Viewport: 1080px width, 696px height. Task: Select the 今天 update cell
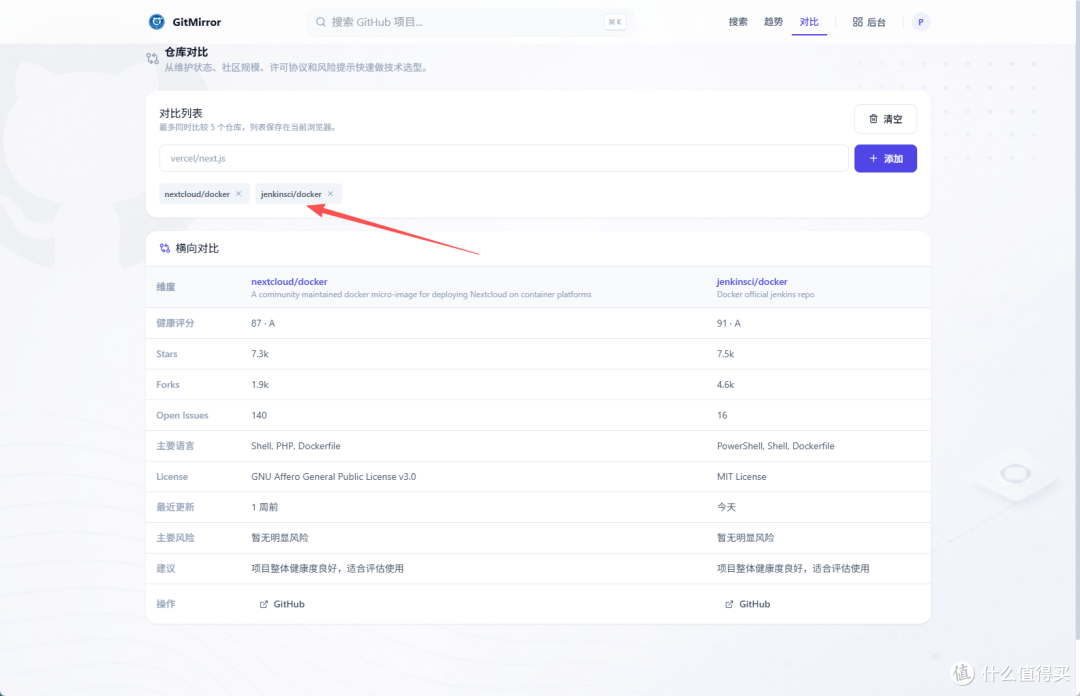[726, 507]
